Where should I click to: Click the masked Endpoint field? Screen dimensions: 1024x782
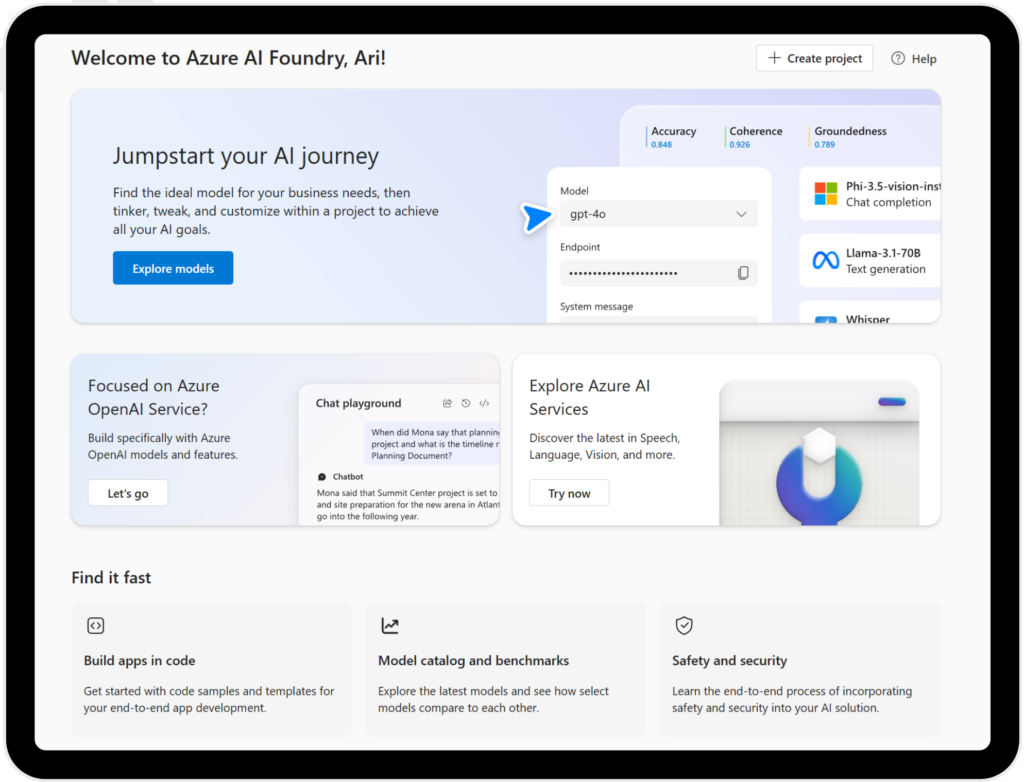(658, 273)
